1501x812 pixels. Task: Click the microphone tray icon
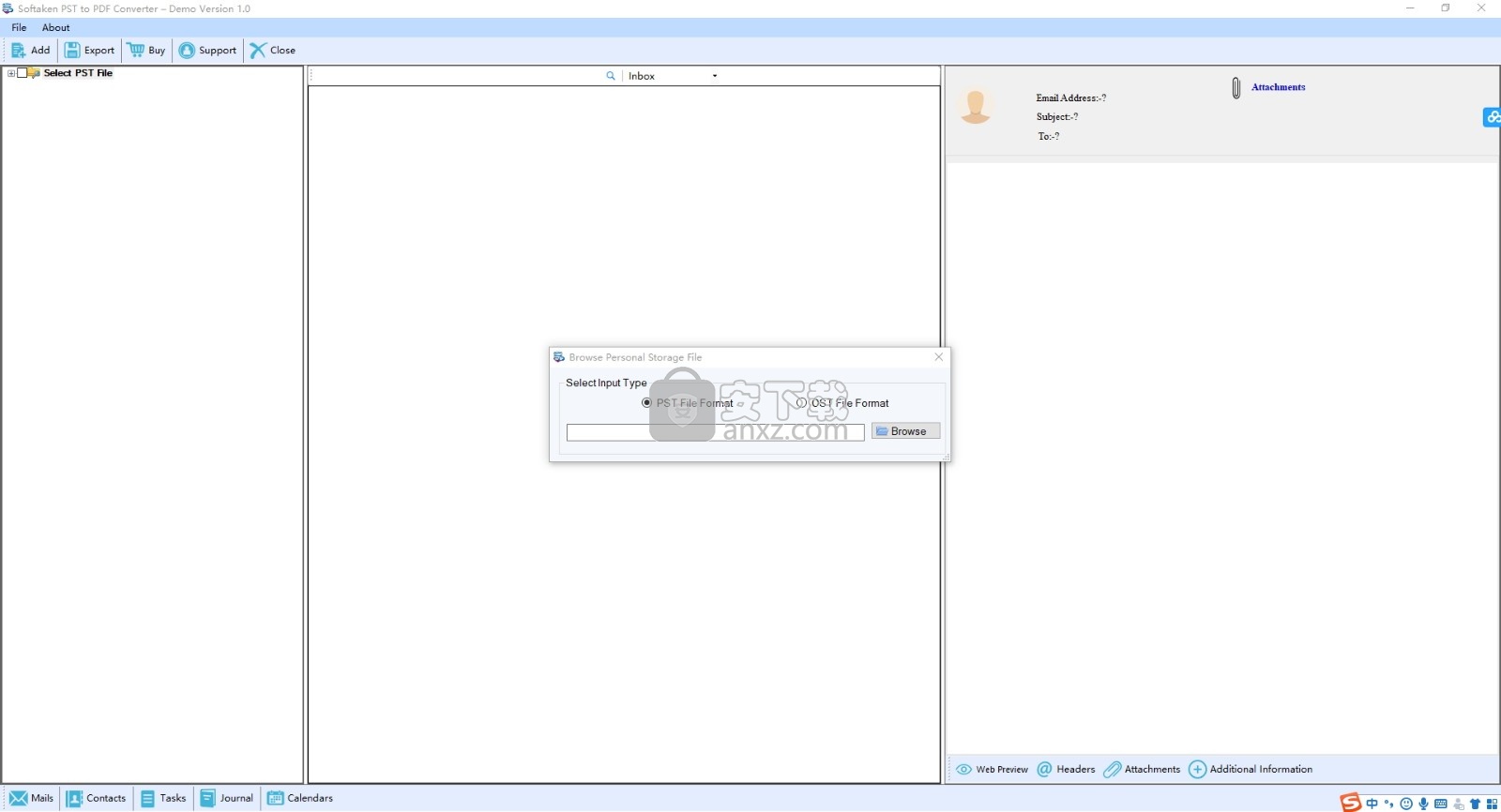(x=1424, y=804)
